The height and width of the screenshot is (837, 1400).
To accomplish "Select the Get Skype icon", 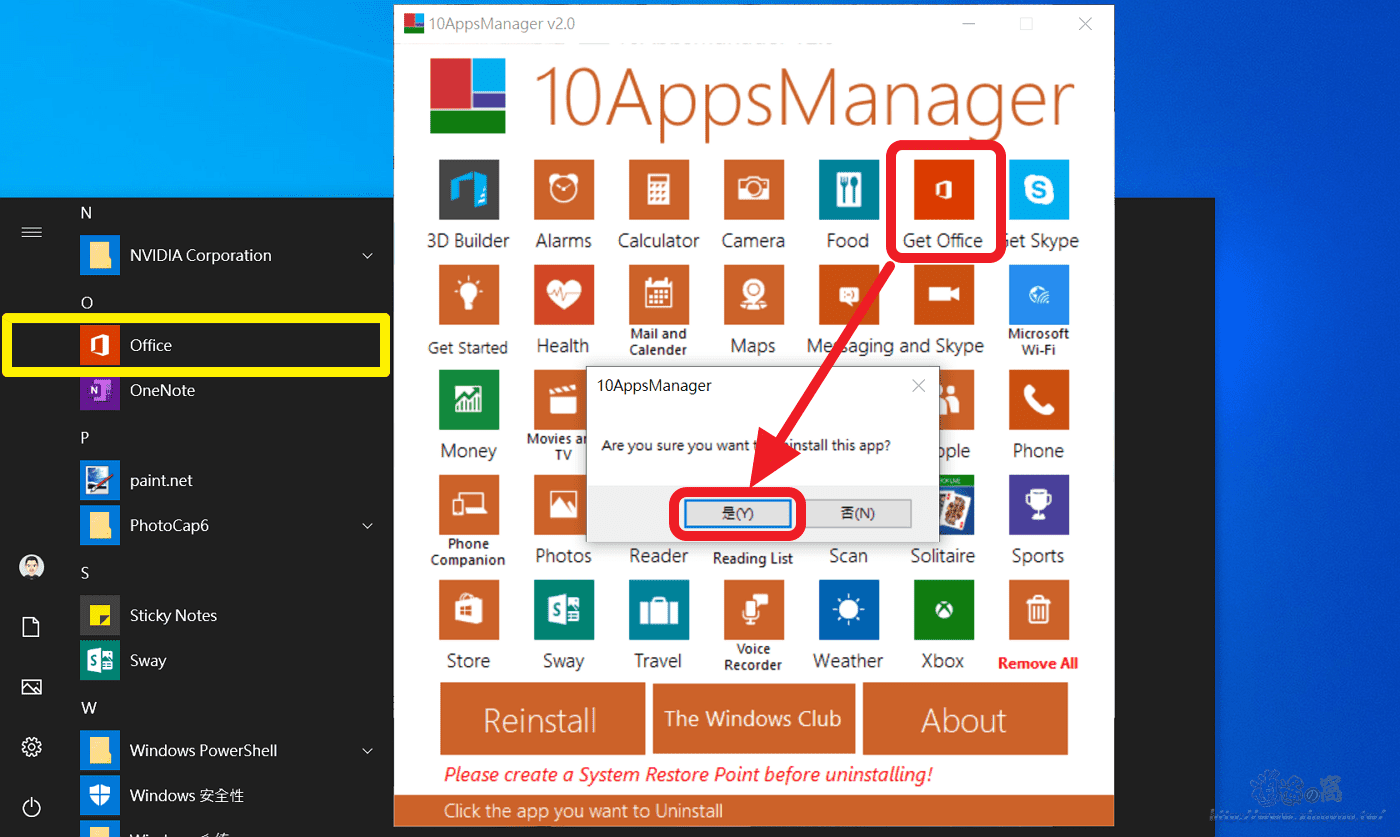I will point(1038,189).
